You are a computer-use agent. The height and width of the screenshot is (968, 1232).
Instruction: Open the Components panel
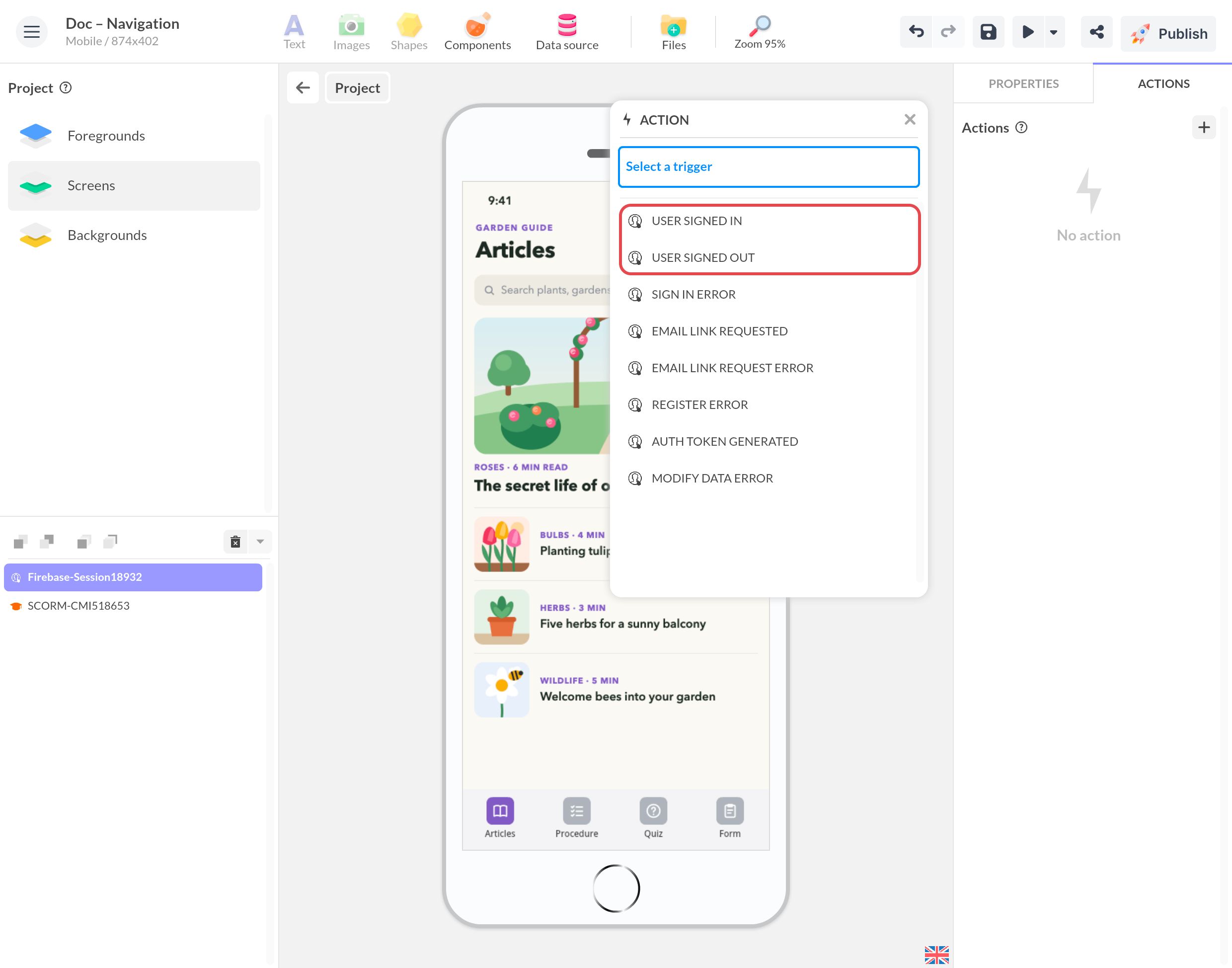coord(477,32)
